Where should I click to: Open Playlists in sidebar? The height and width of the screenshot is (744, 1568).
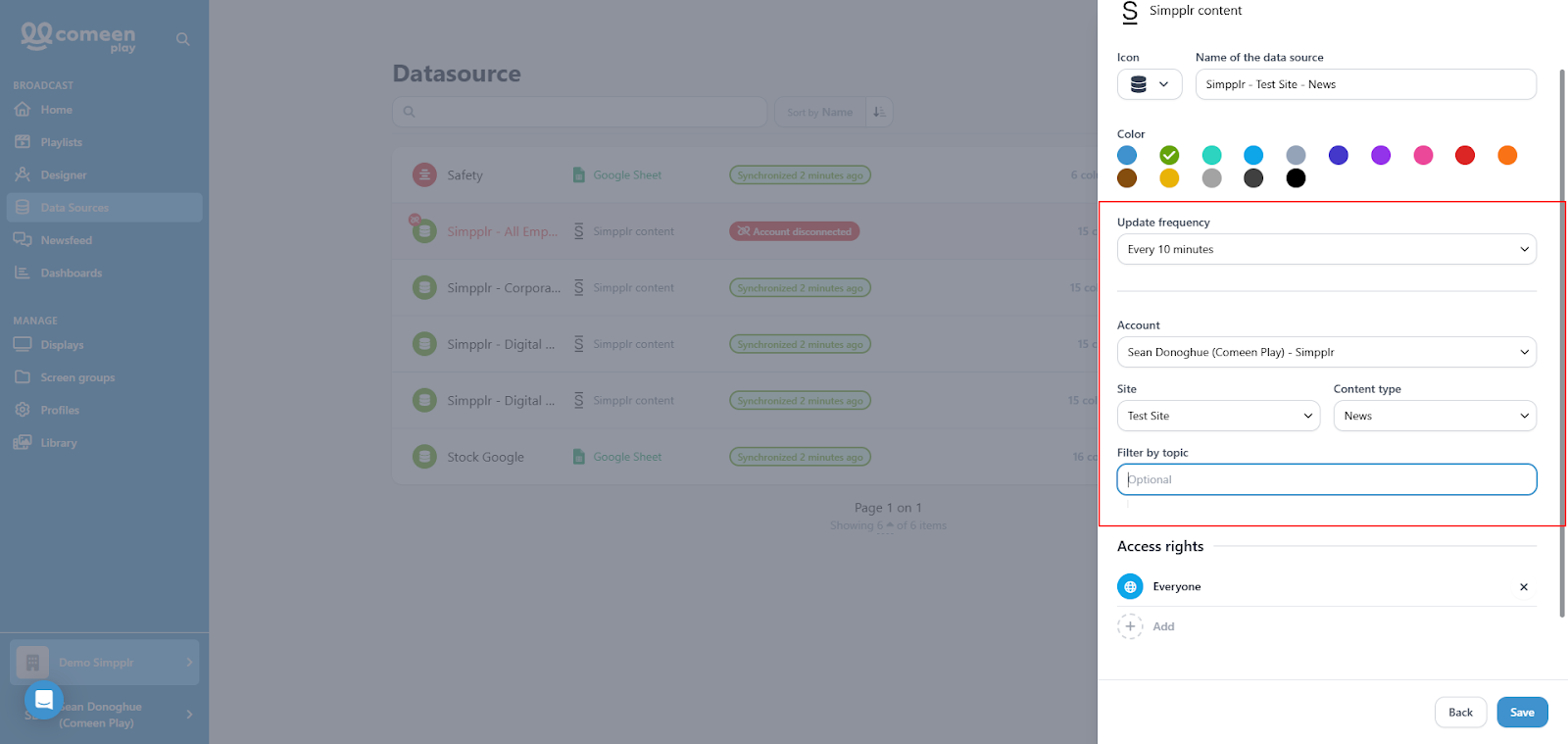click(x=61, y=142)
